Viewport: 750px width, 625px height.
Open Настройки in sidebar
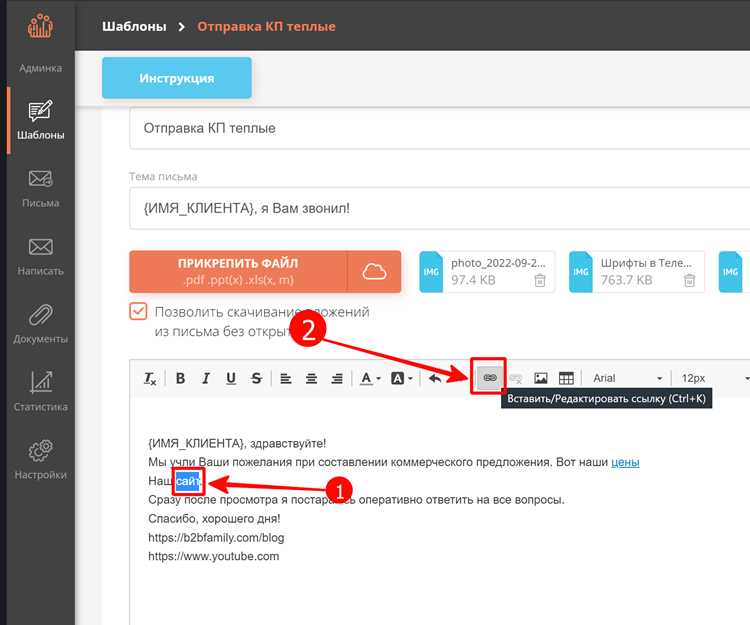[x=41, y=459]
